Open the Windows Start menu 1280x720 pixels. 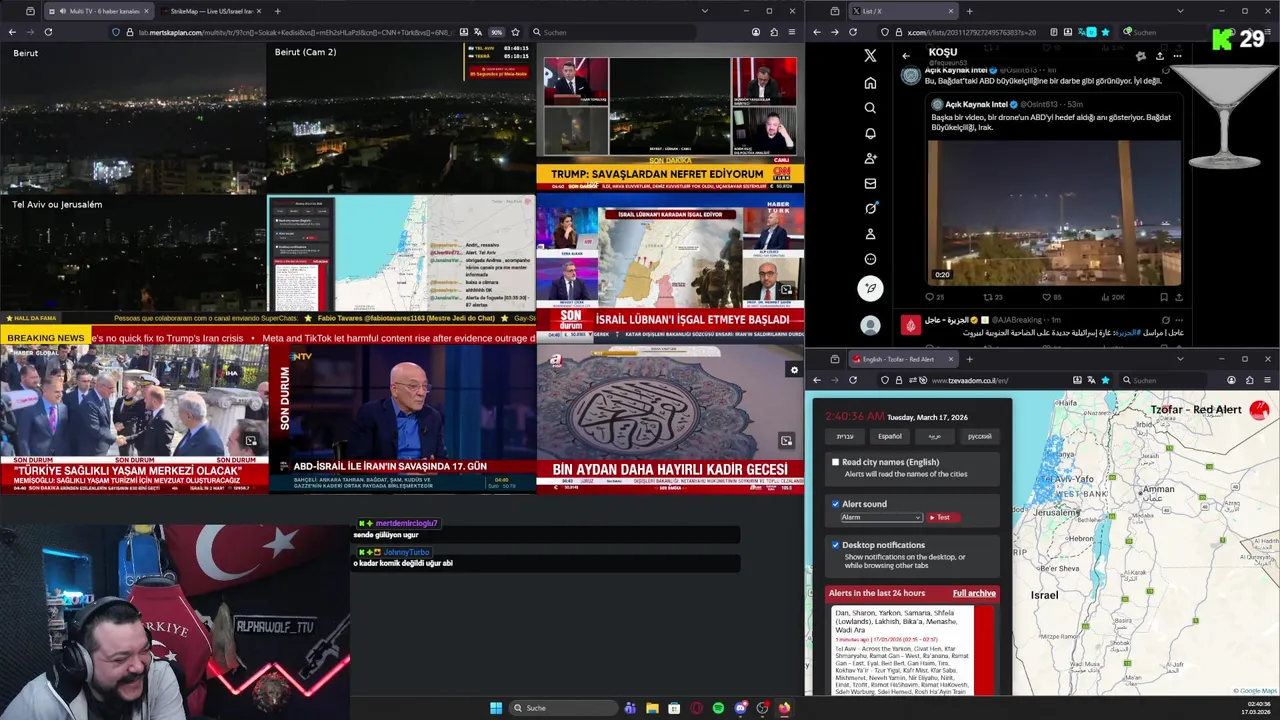(496, 708)
